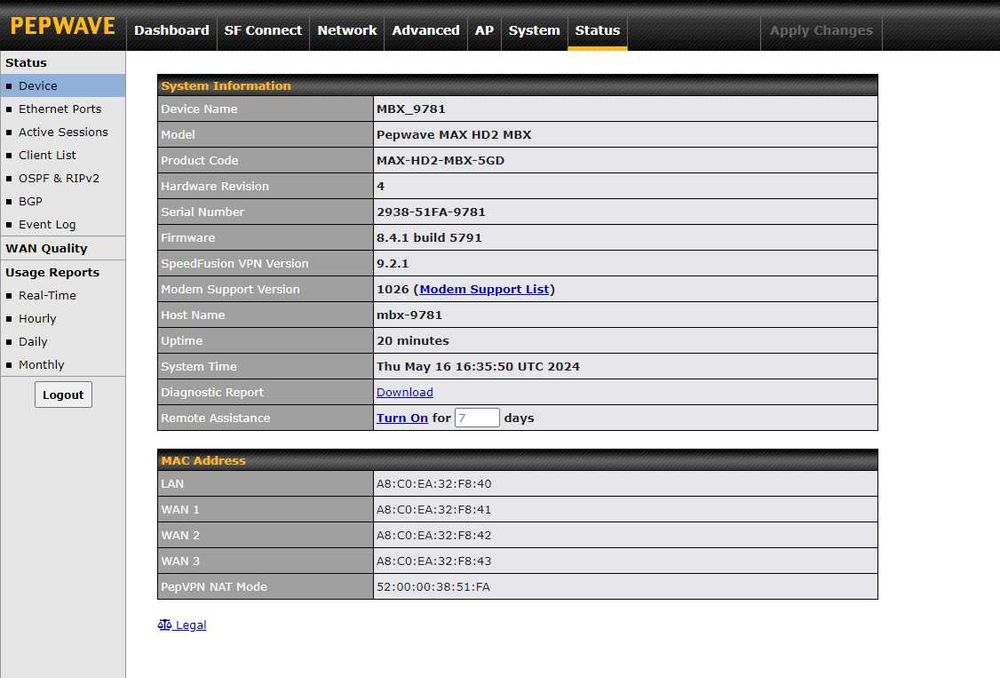Click the Pepwave logo
1000x678 pixels.
pos(62,26)
